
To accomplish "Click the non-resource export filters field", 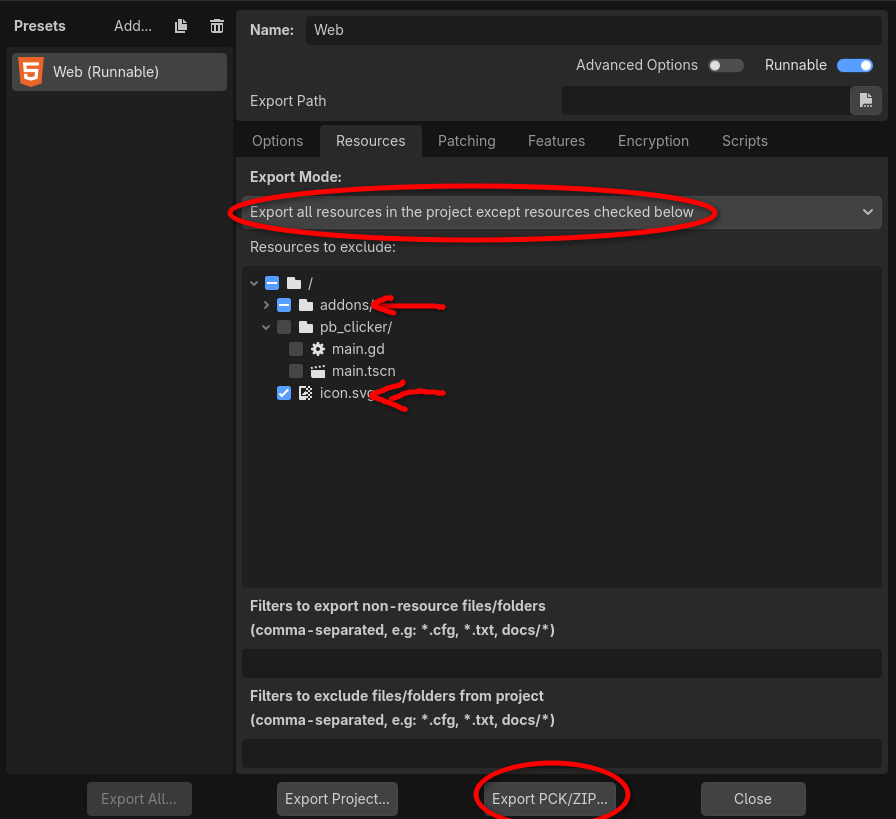I will tap(561, 664).
